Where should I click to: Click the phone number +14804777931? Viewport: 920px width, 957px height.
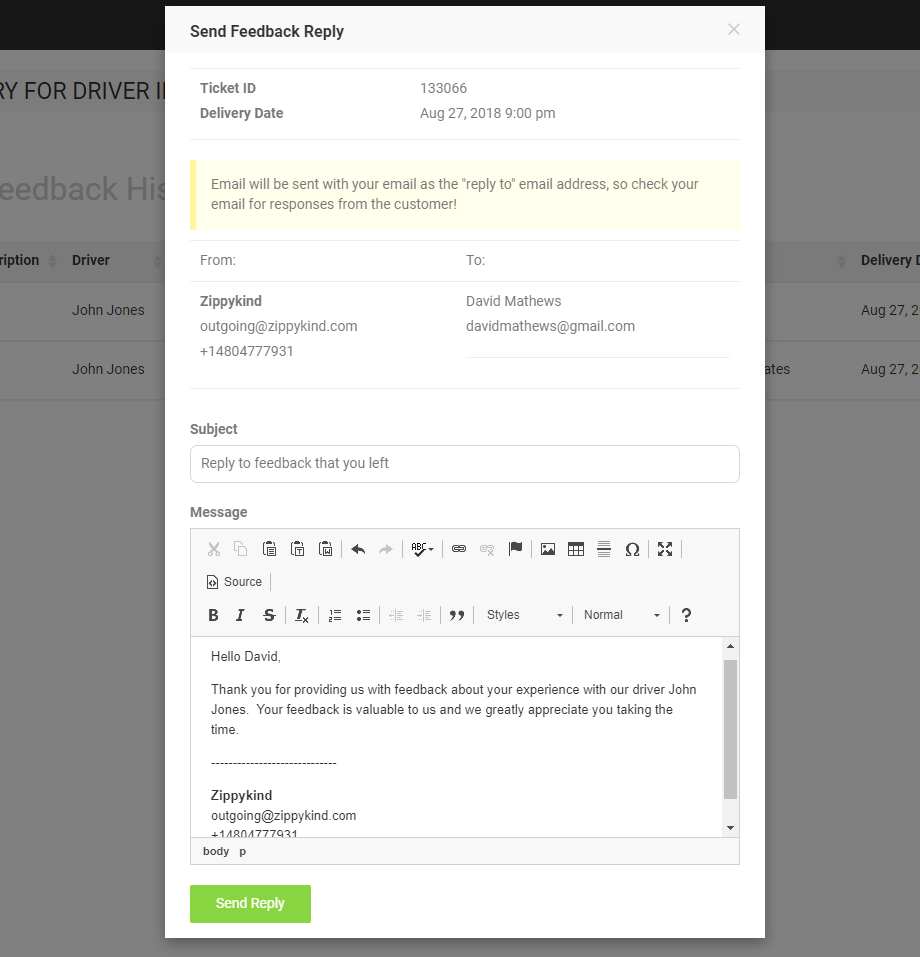(x=247, y=352)
